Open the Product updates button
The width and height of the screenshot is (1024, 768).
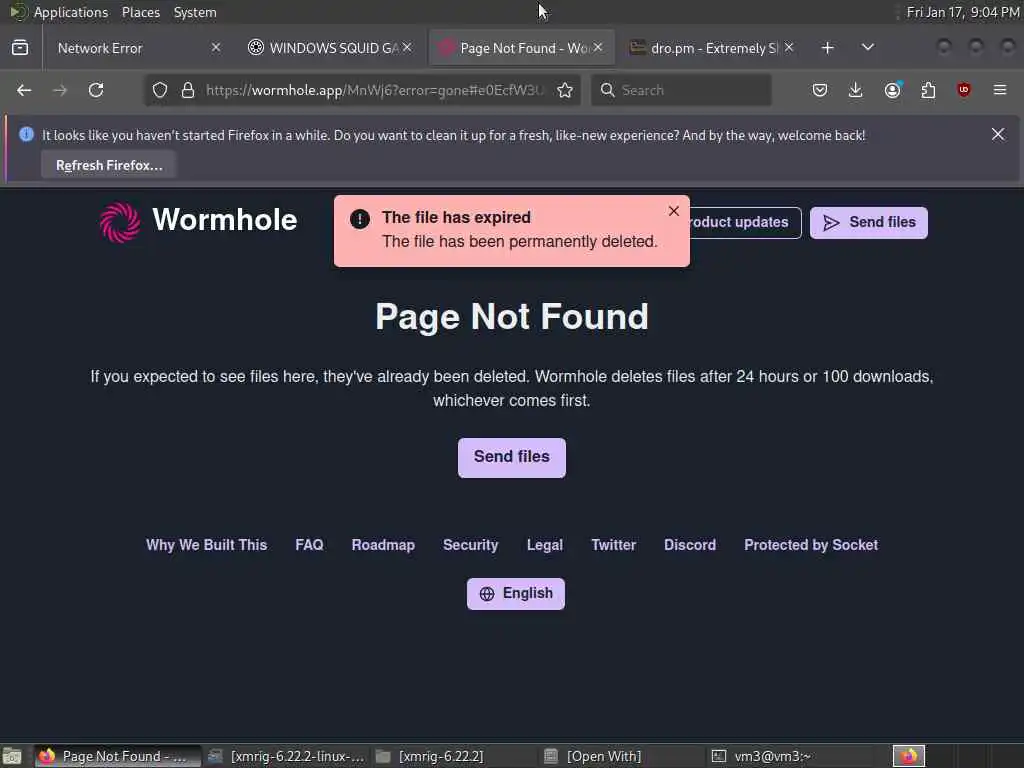(x=744, y=223)
